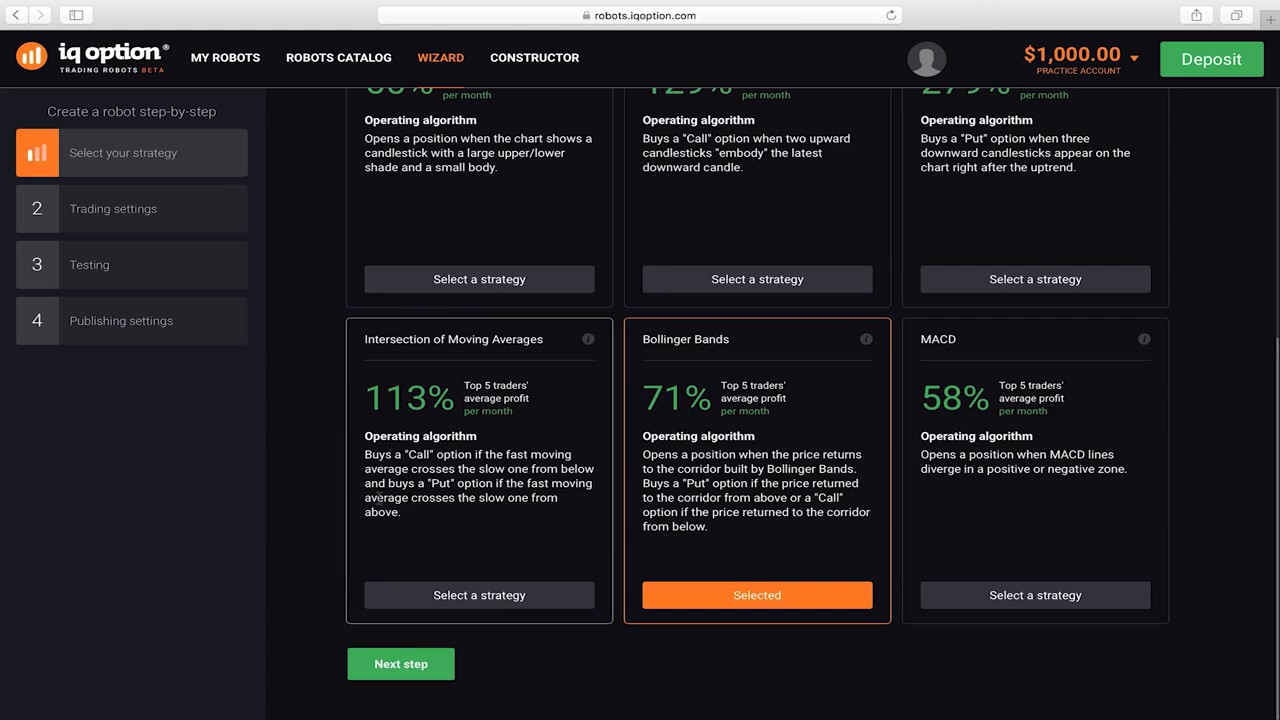Toggle the Safari sidebar button
1280x720 pixels.
pos(76,15)
